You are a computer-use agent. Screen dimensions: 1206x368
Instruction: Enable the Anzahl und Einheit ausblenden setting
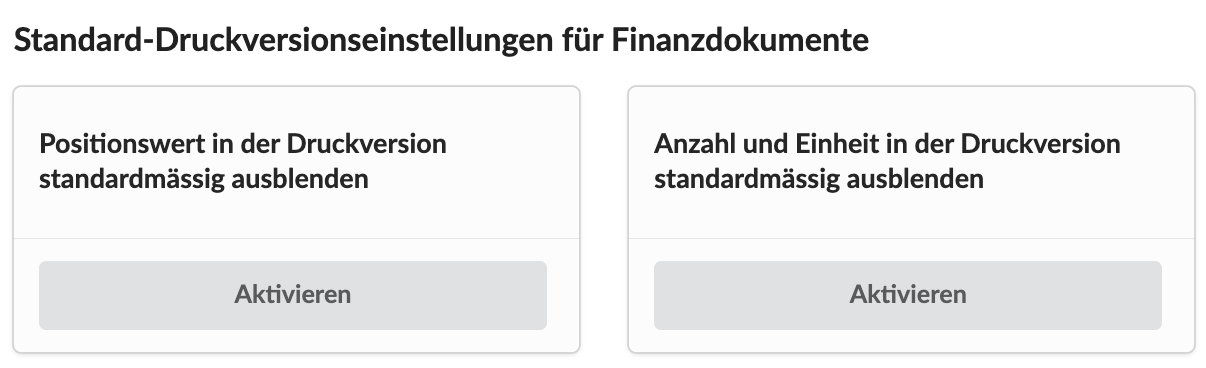coord(908,295)
